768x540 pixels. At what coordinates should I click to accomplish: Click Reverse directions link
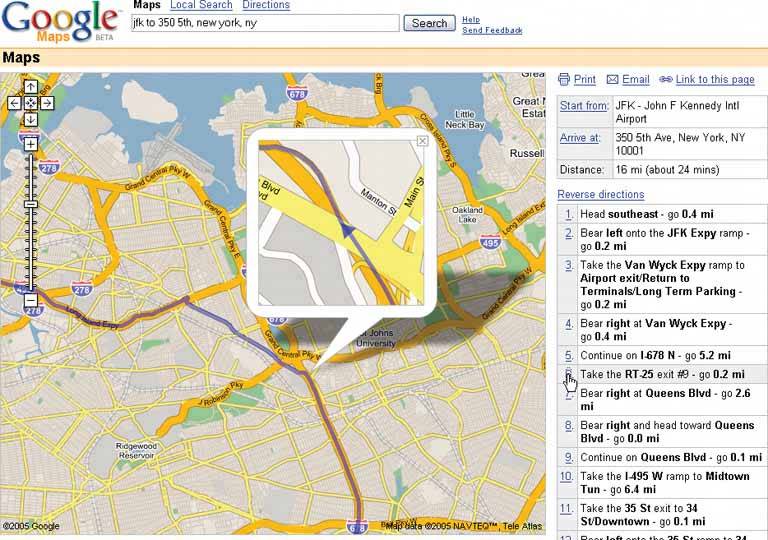(x=600, y=194)
